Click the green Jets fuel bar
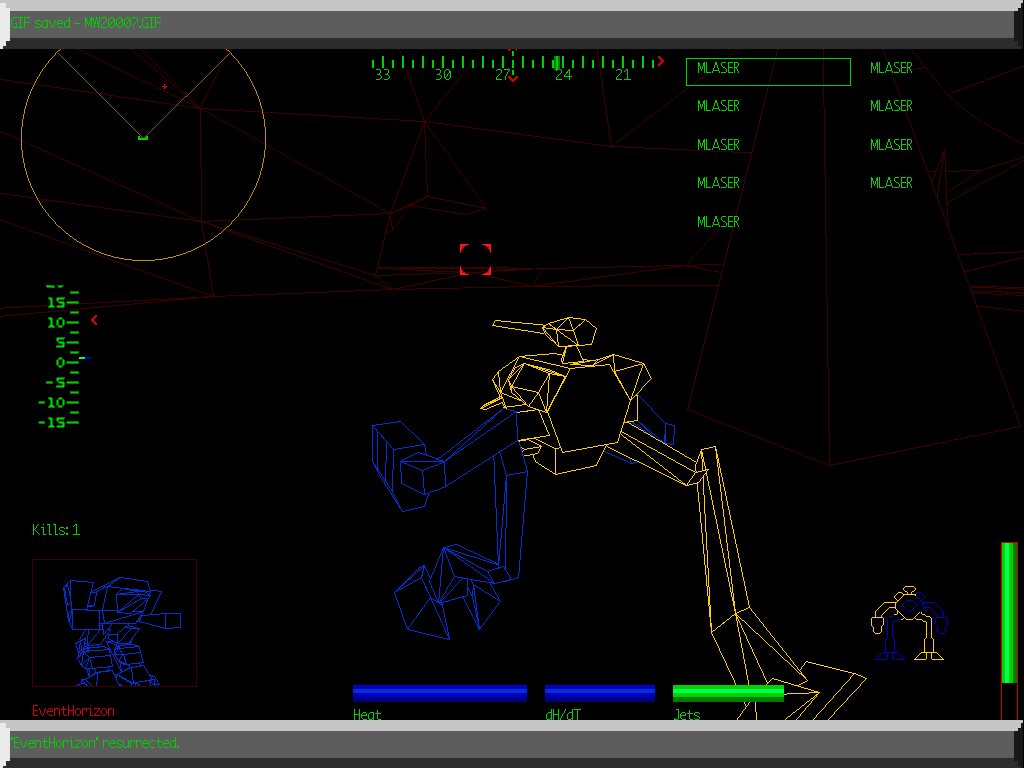Viewport: 1024px width, 768px height. 728,692
